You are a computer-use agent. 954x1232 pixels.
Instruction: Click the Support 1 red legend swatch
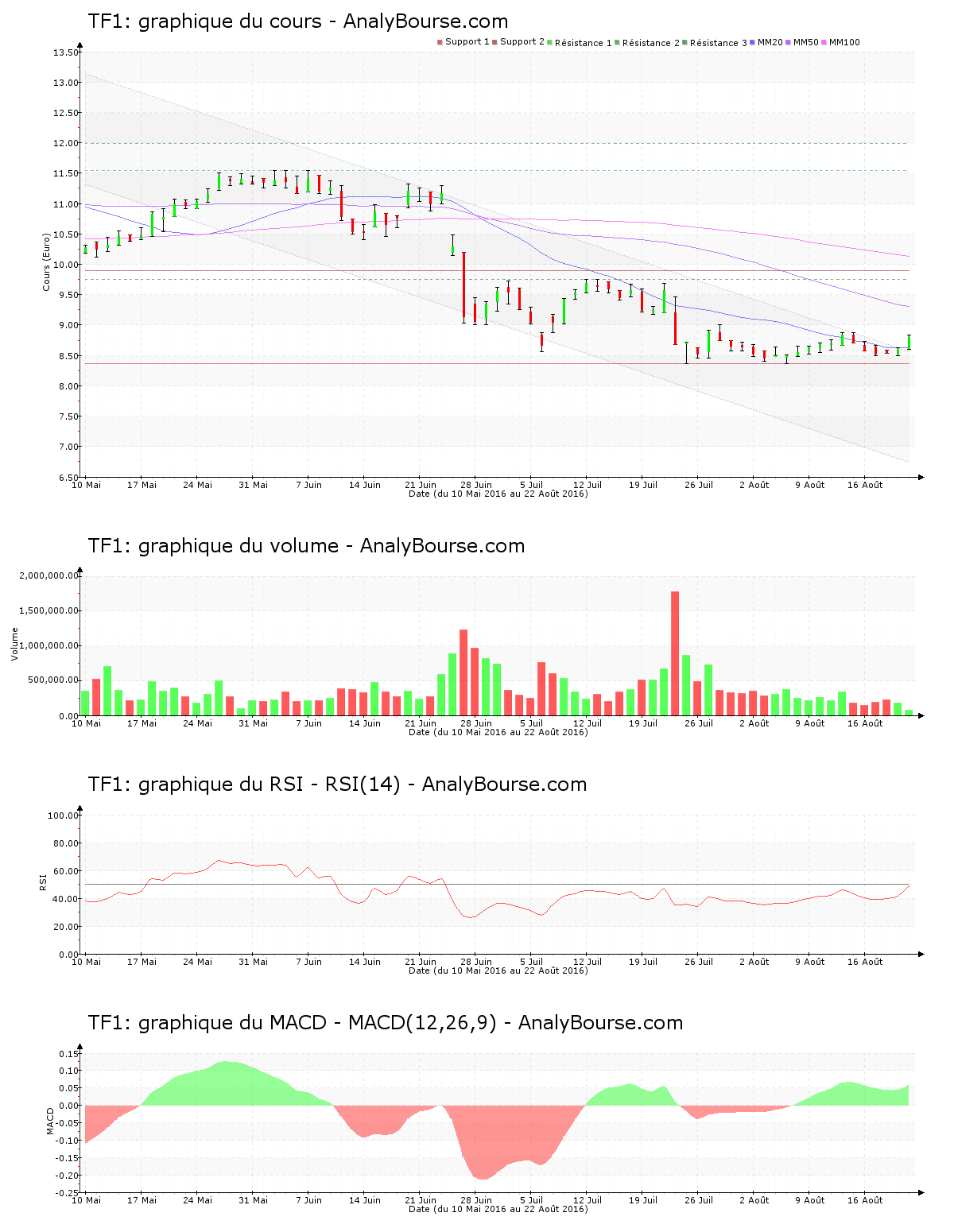[x=440, y=42]
